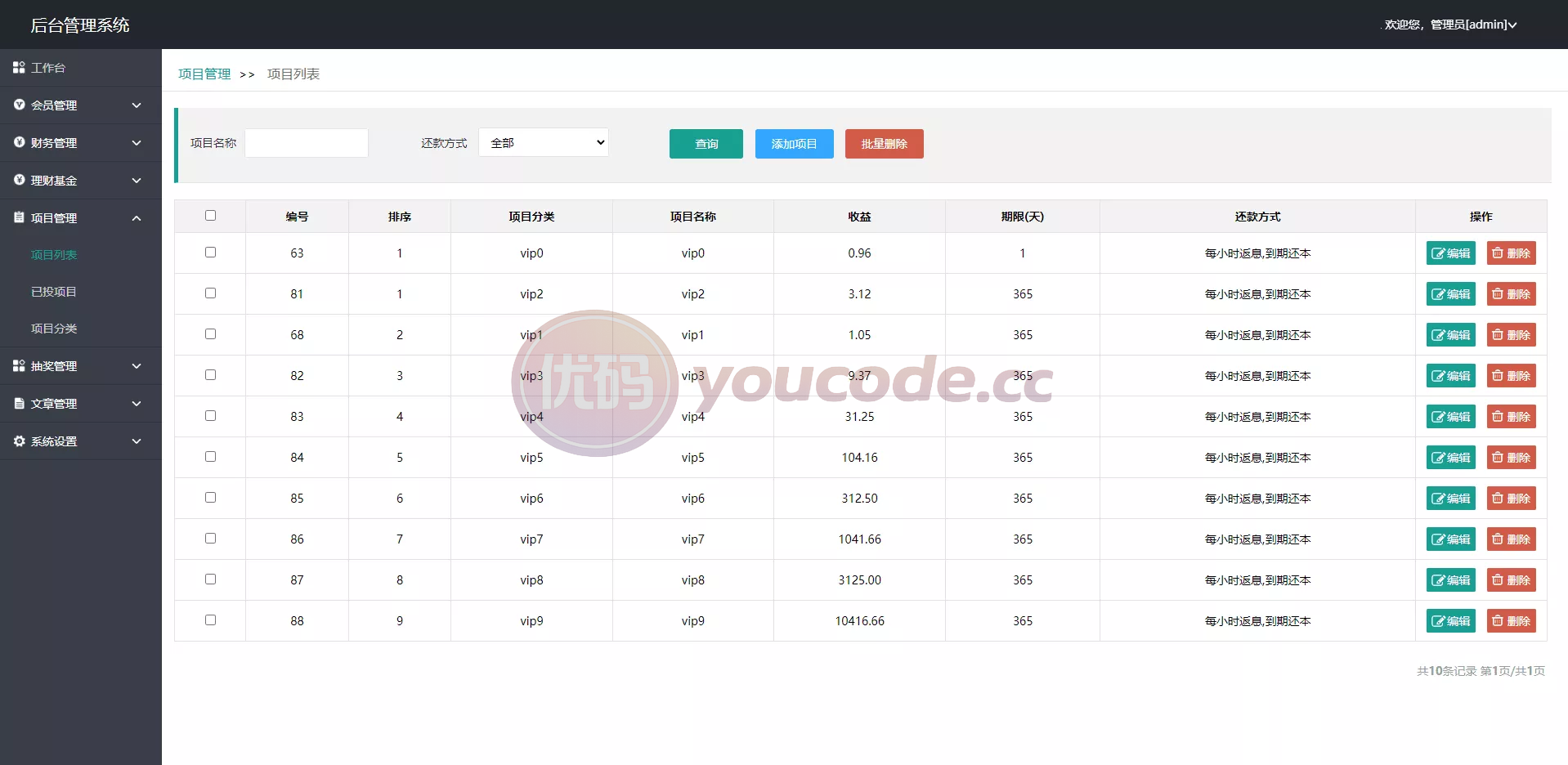Image resolution: width=1568 pixels, height=765 pixels.
Task: Tick the checkbox for row 88
Action: 210,620
